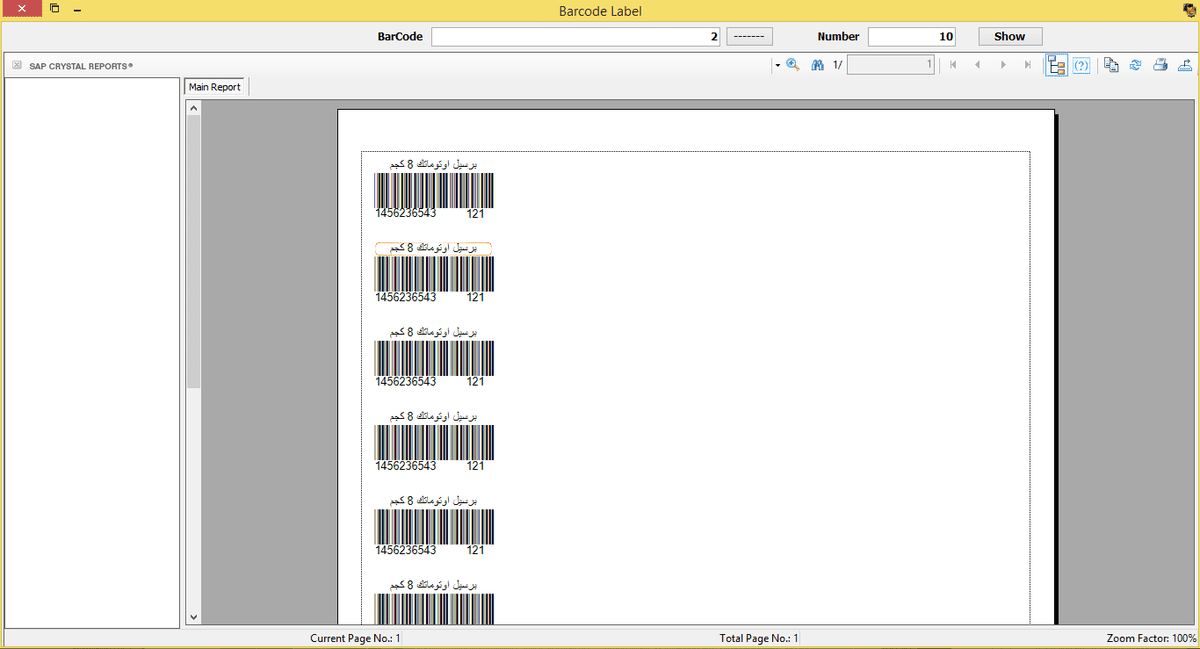Click the Zoom magnifier icon in toolbar
The image size is (1200, 649).
(793, 65)
